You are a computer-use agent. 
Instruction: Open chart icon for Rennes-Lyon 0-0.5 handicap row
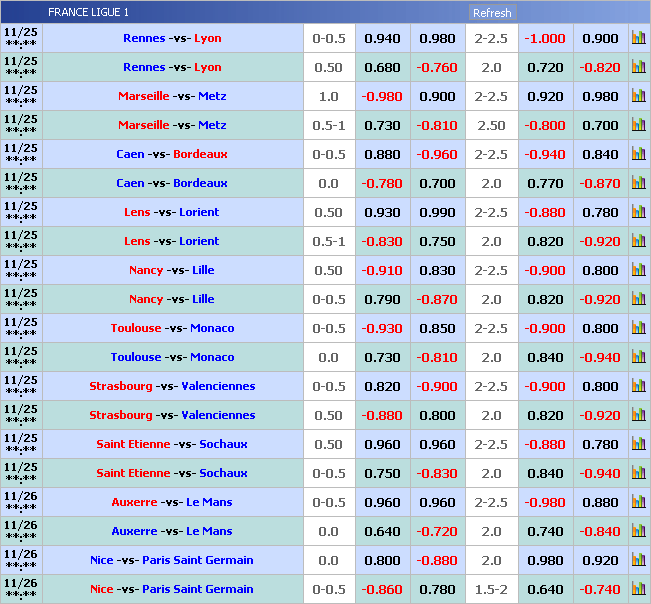[x=638, y=38]
